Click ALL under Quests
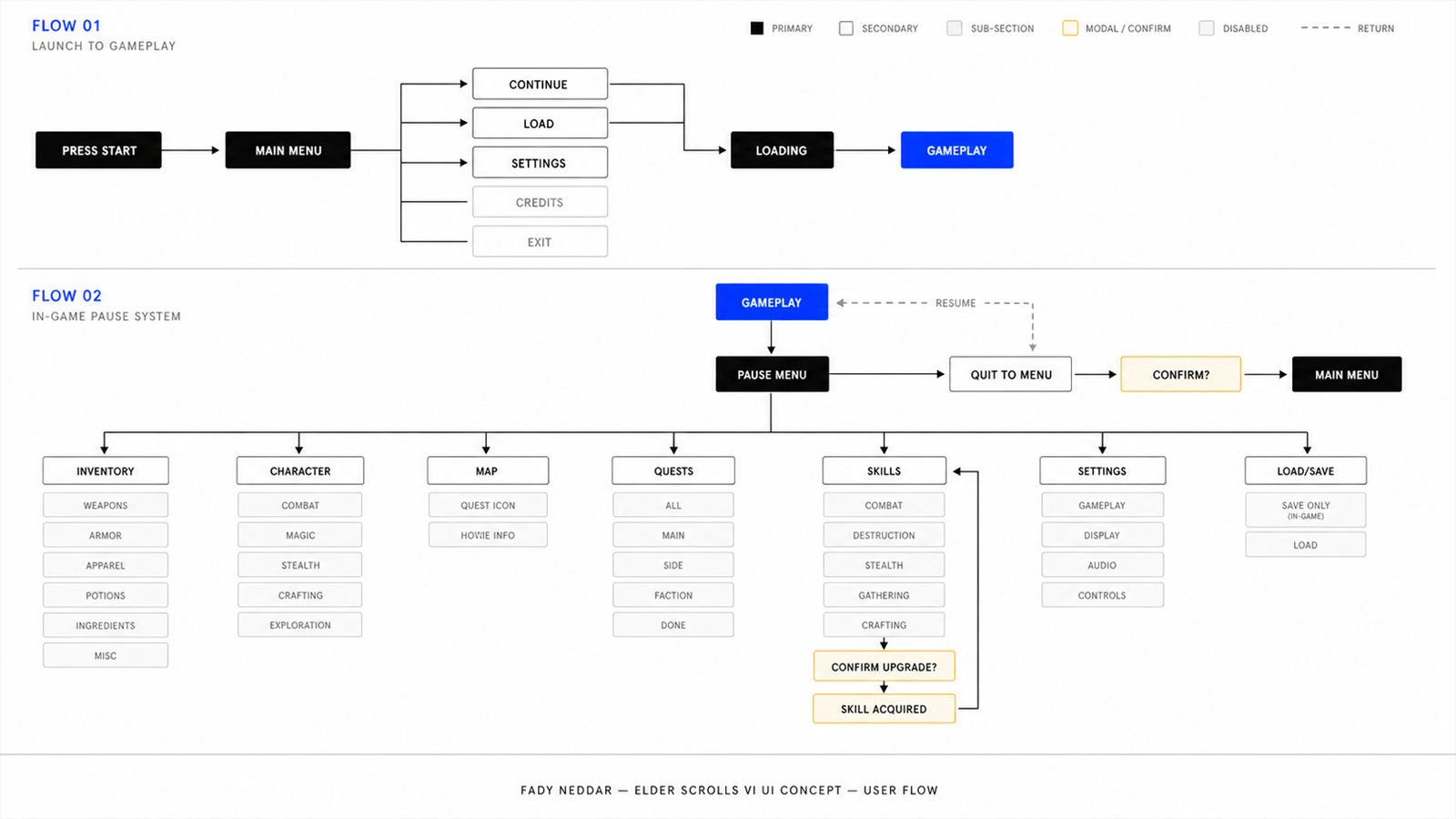Screen dimensions: 1456x819 (x=673, y=505)
